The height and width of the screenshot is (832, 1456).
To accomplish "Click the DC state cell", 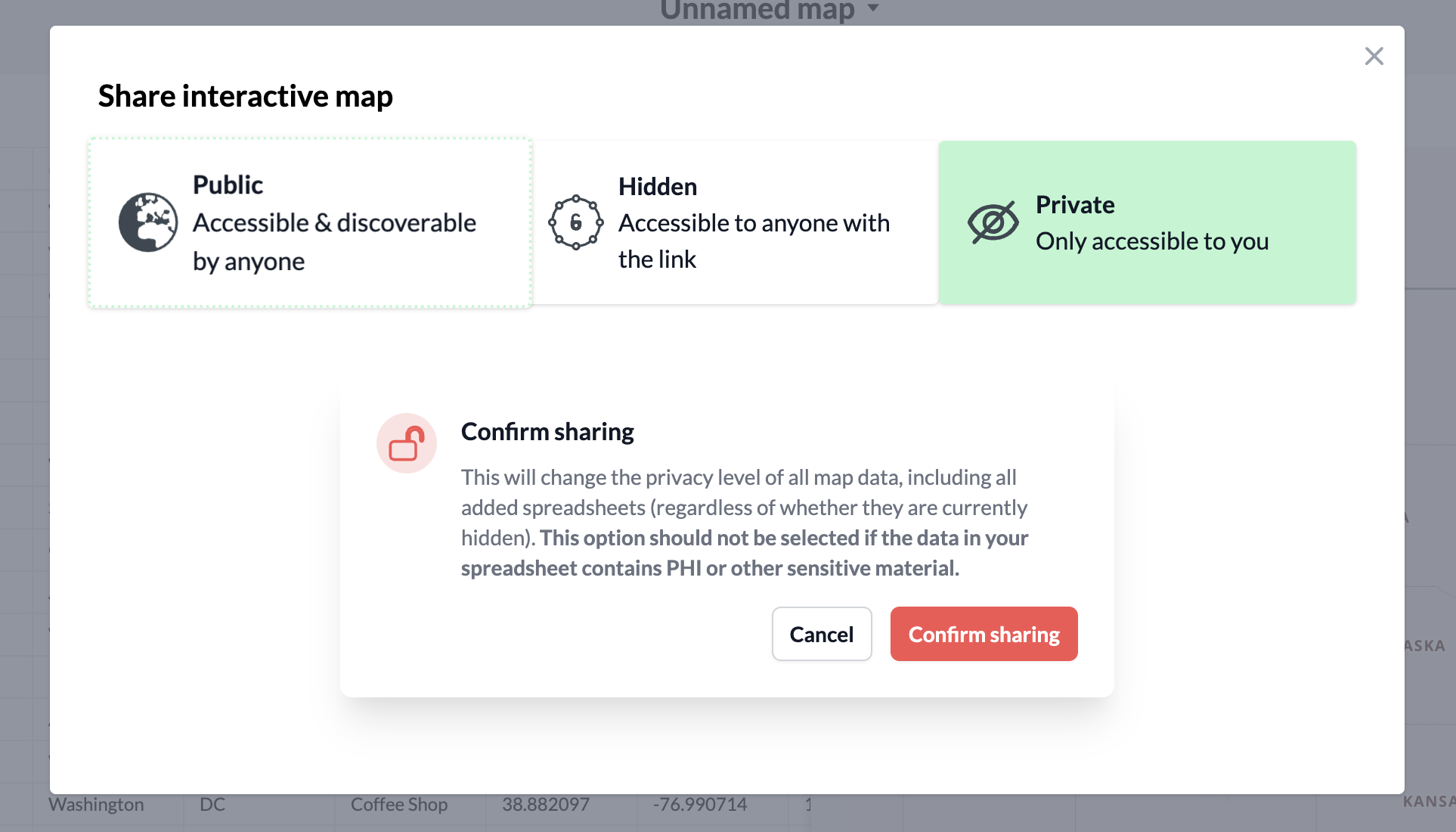I will 212,804.
